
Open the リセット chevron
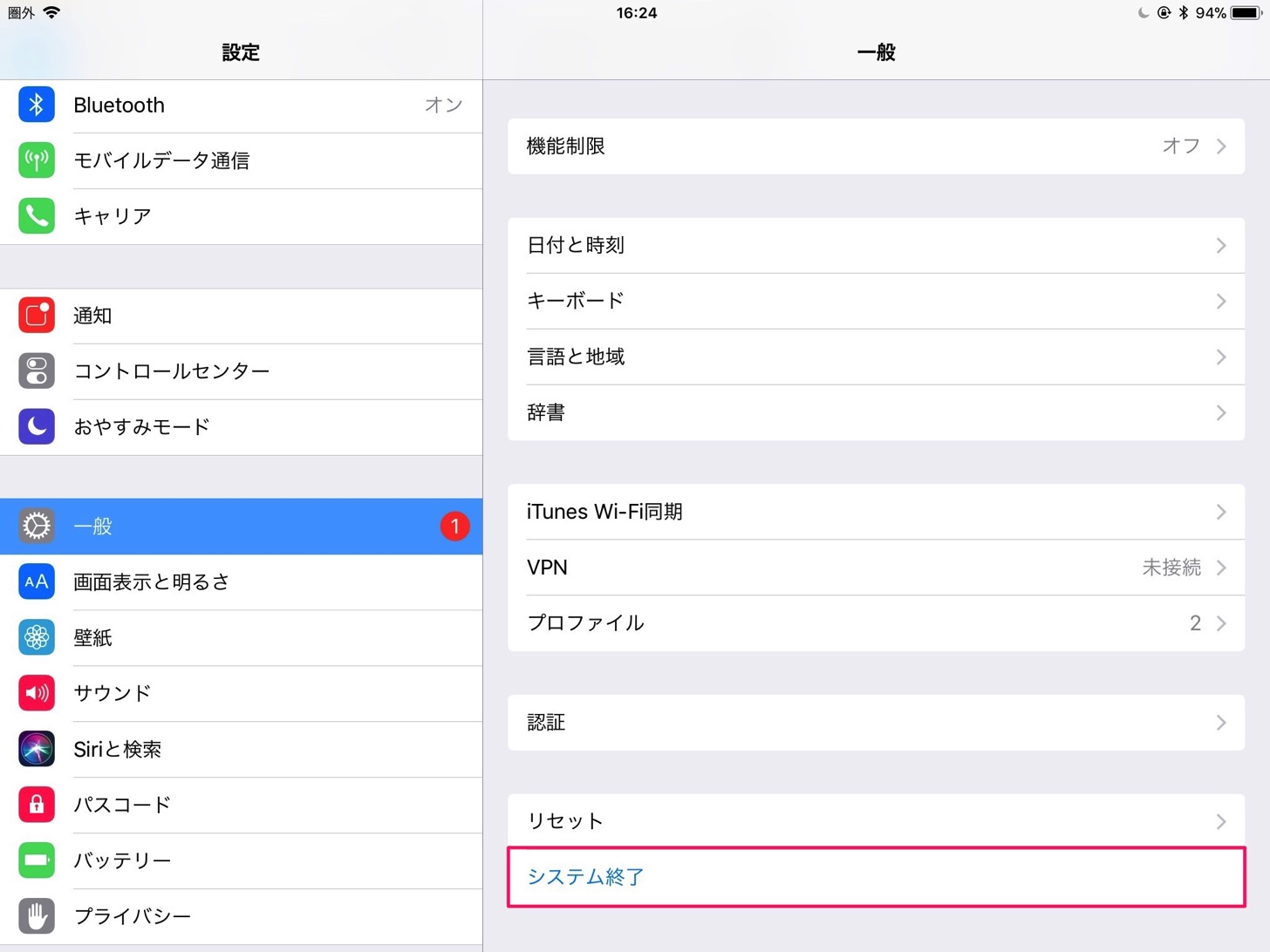click(1221, 821)
